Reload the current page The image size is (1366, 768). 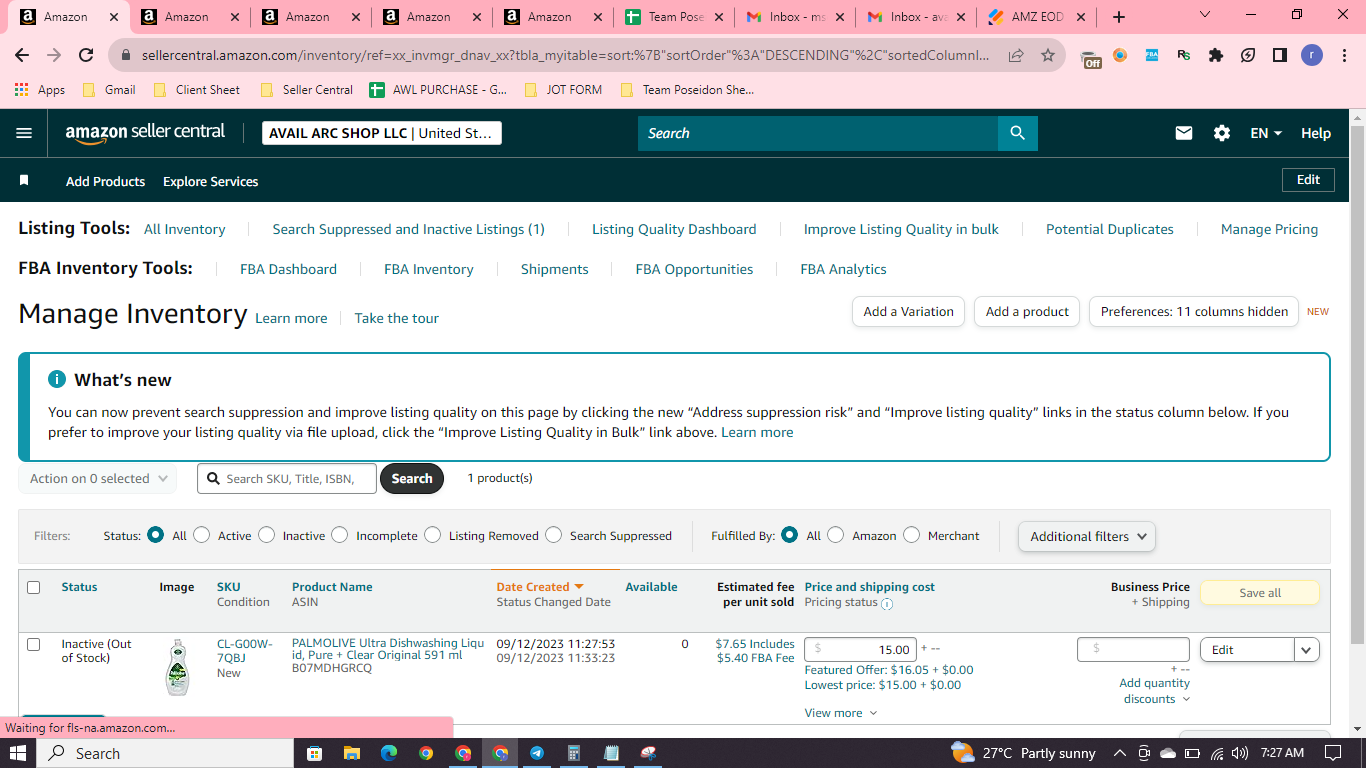(86, 55)
